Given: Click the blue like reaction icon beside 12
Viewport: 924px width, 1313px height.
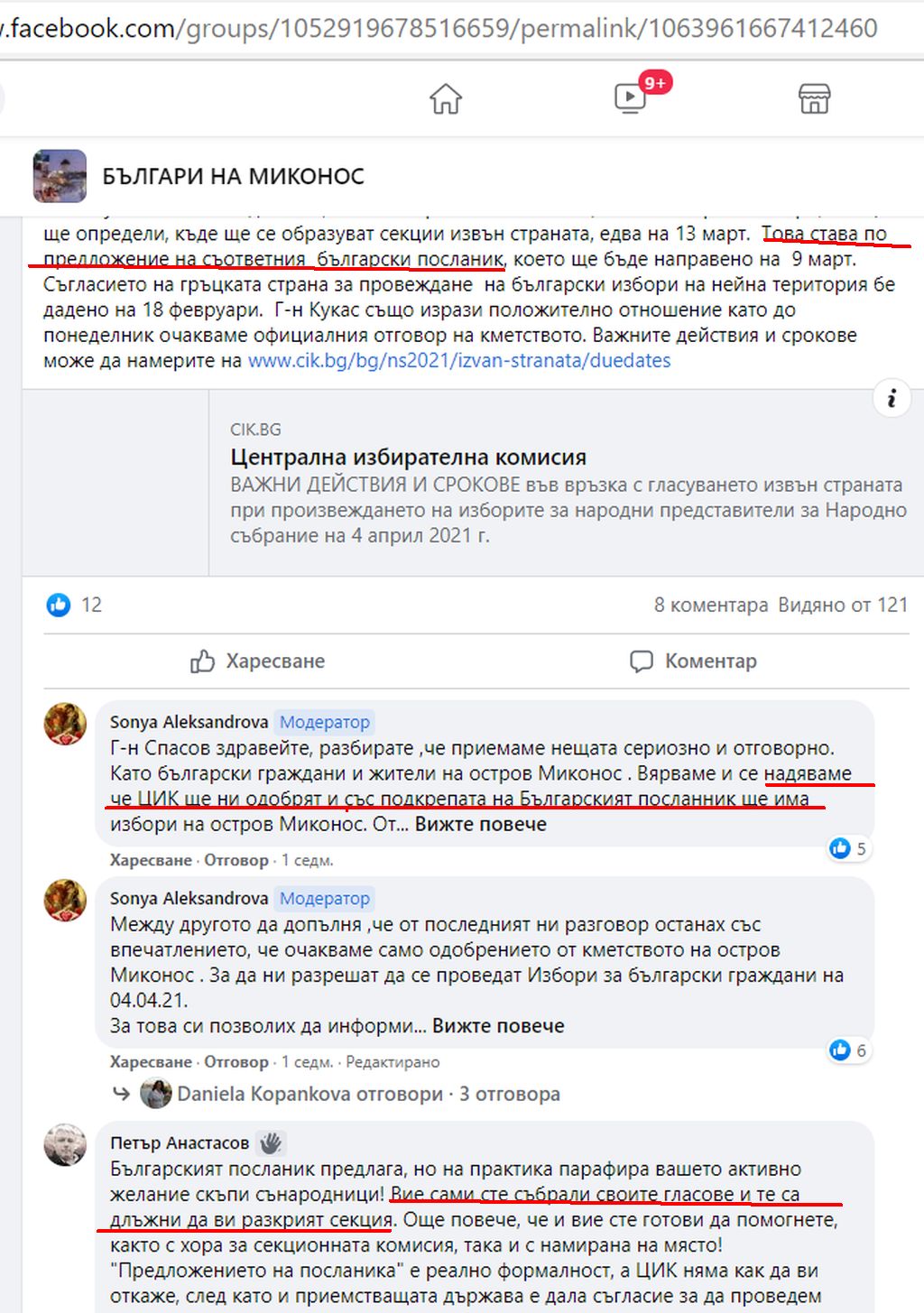Looking at the screenshot, I should [59, 605].
